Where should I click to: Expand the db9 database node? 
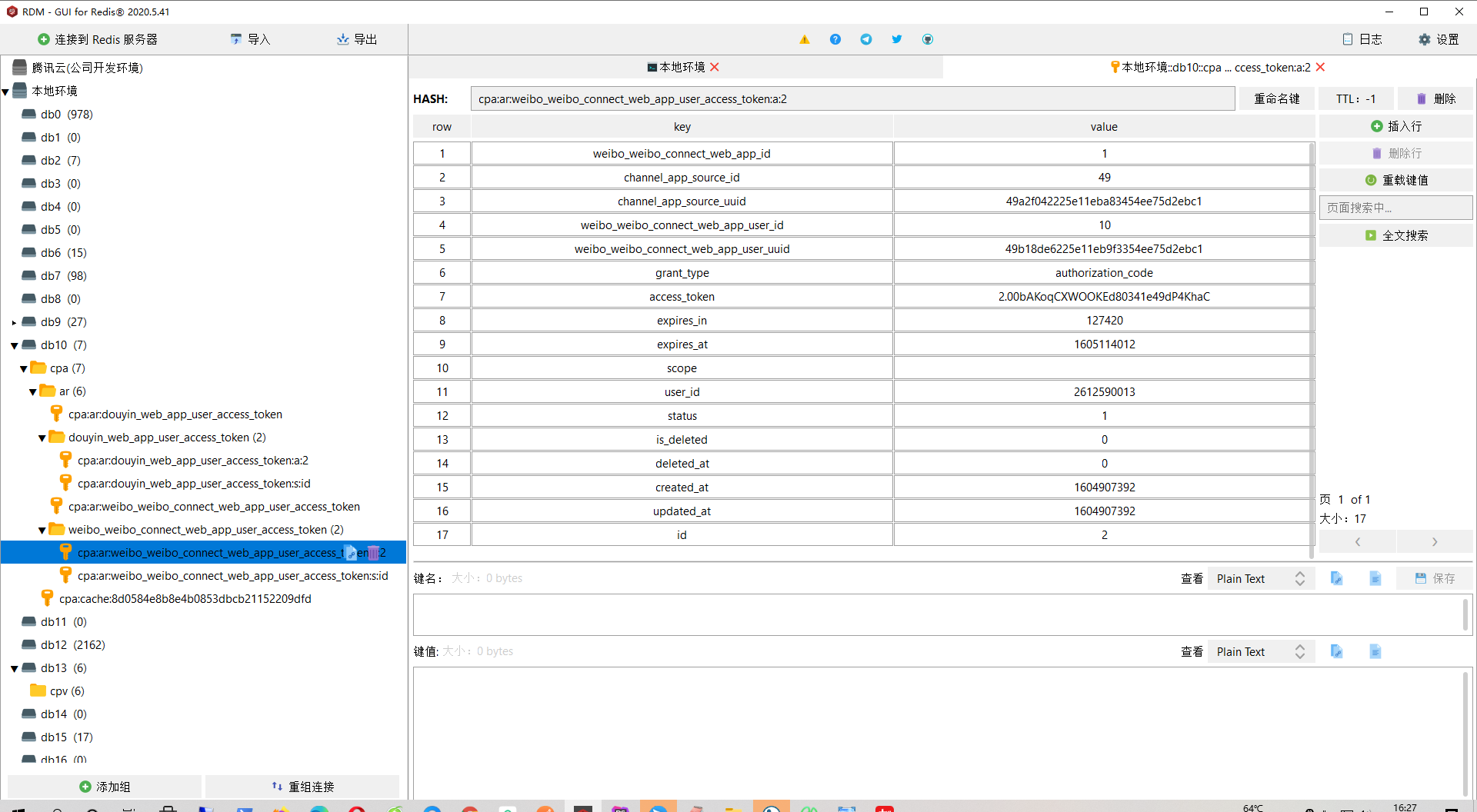15,322
